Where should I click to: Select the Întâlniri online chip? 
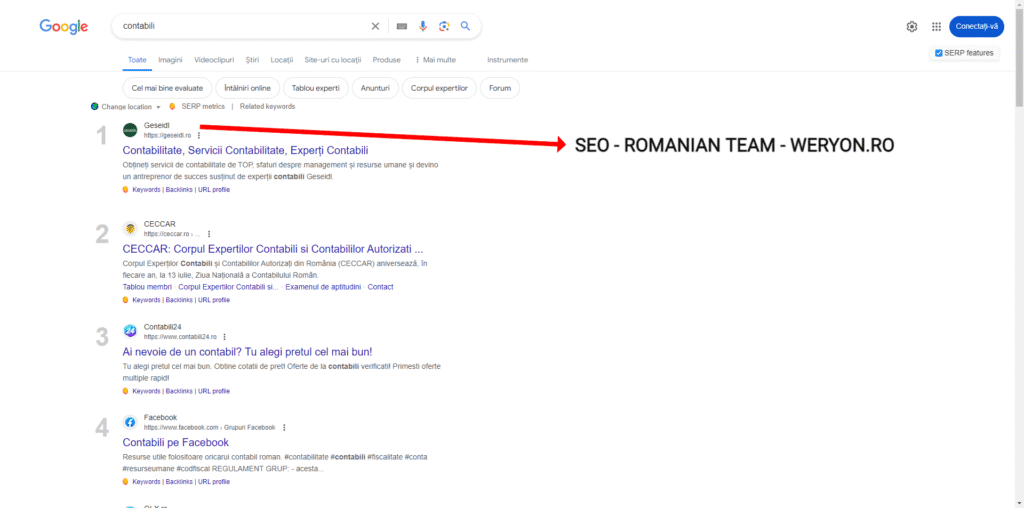click(248, 88)
